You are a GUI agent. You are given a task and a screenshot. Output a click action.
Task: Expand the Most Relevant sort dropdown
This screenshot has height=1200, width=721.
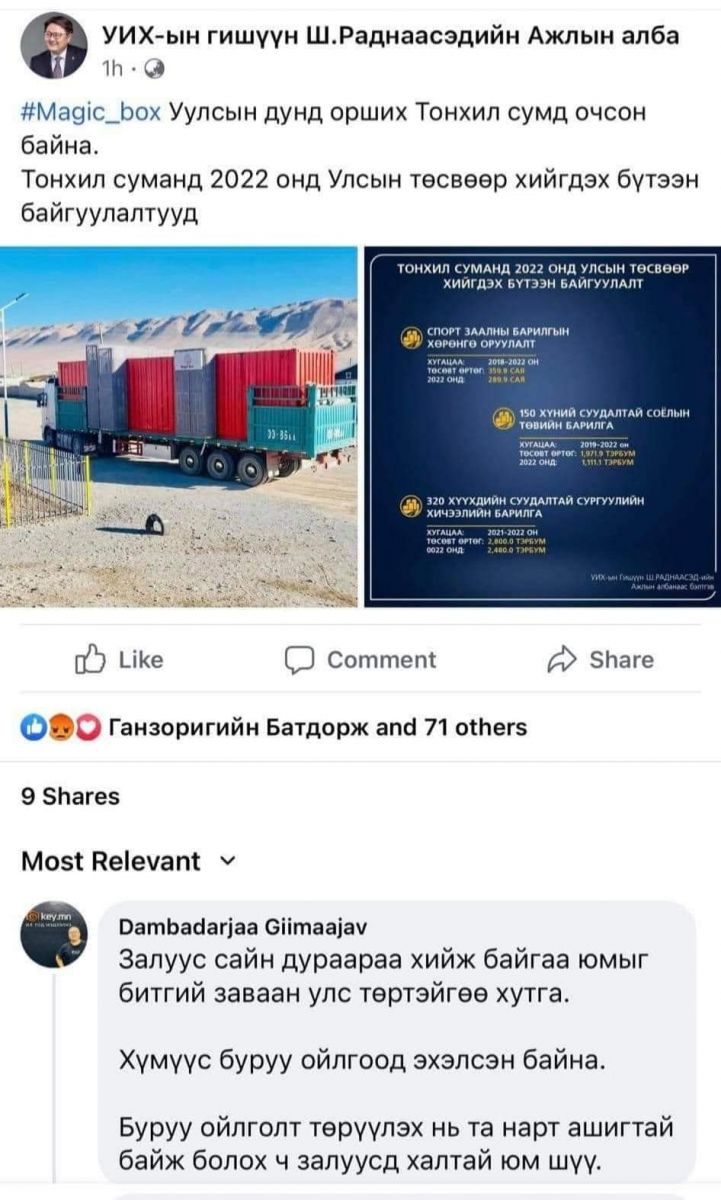point(128,861)
